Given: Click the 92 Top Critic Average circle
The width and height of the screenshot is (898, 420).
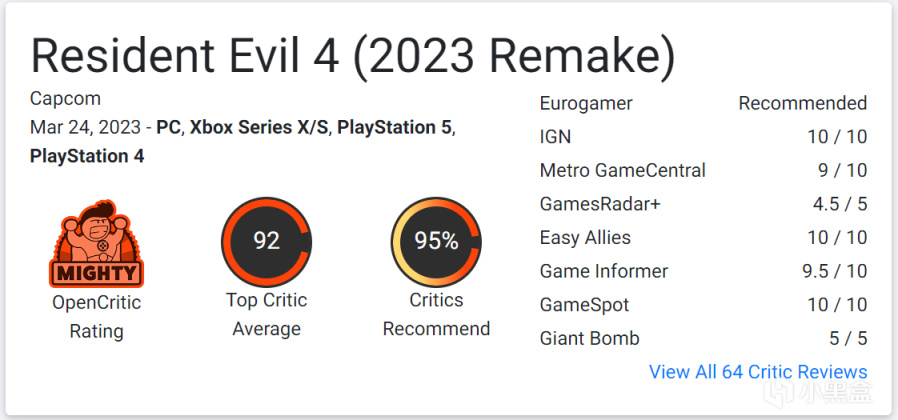Looking at the screenshot, I should (266, 242).
